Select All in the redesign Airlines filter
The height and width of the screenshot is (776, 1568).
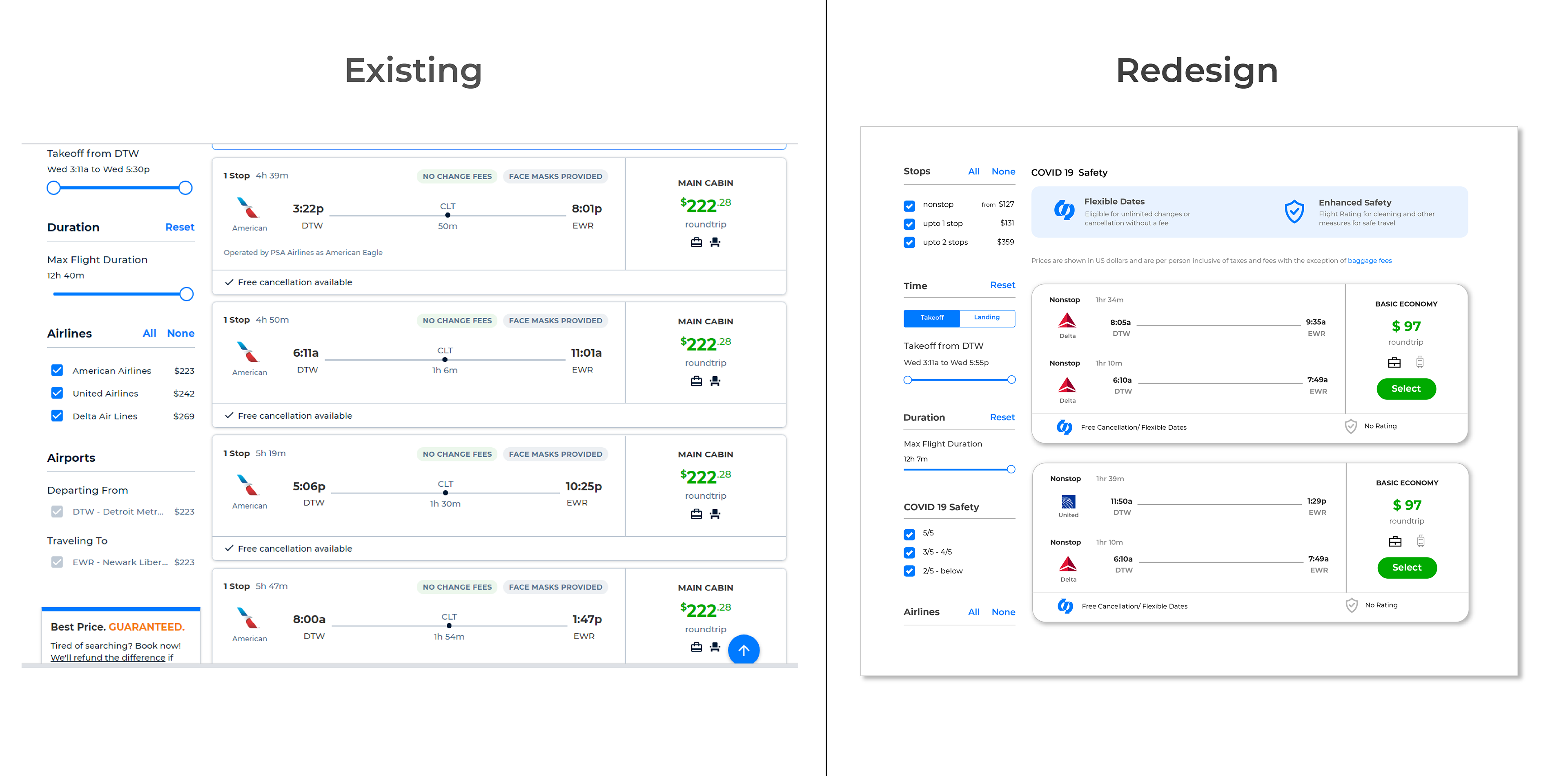point(974,612)
